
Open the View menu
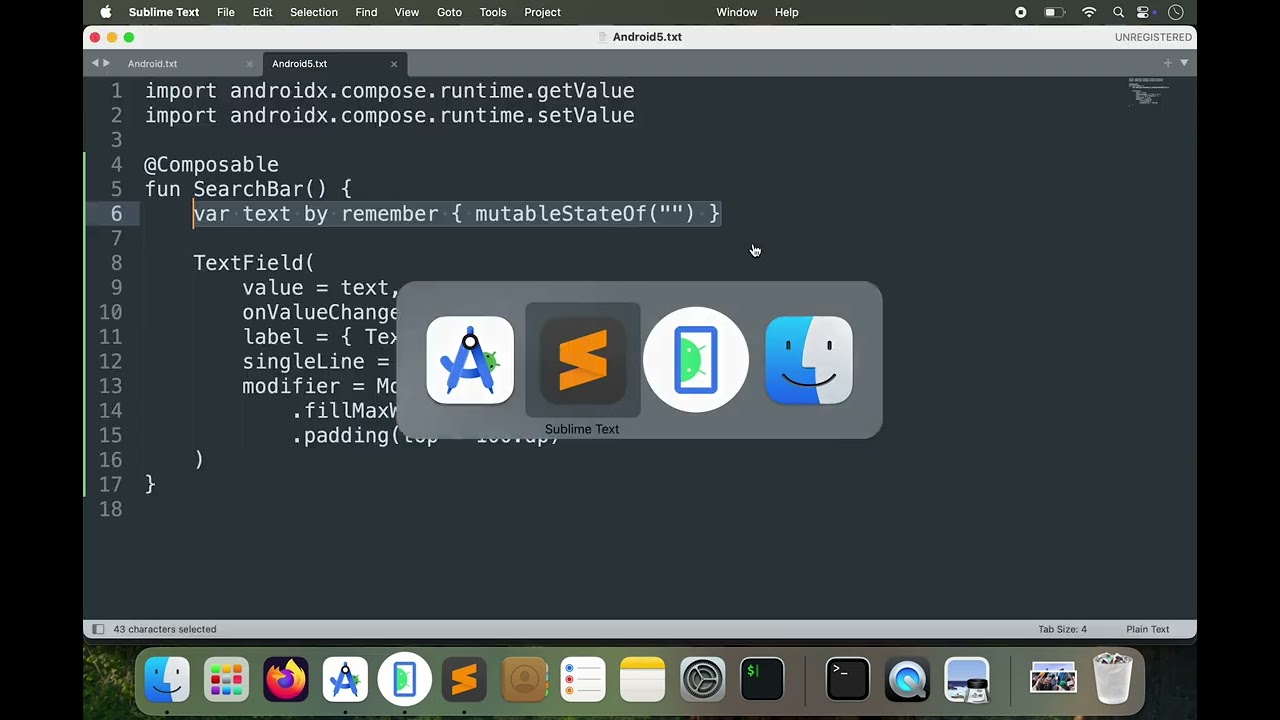(407, 12)
